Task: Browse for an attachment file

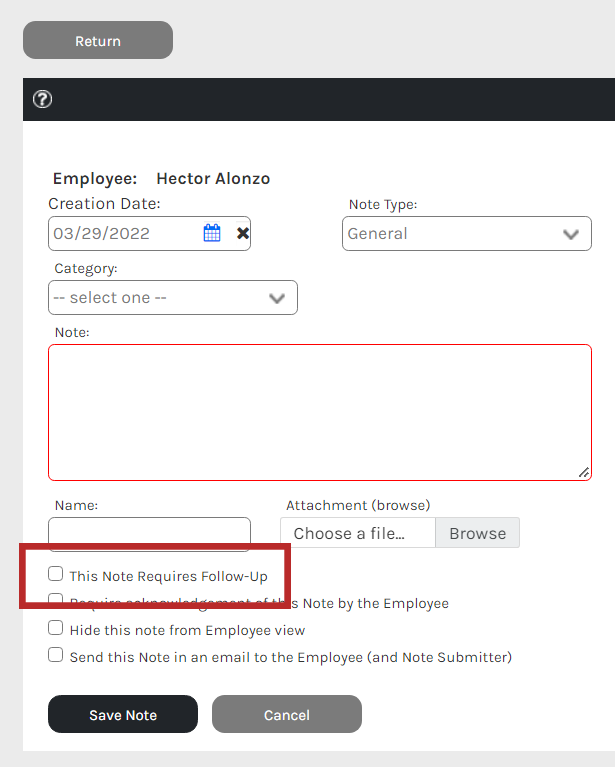Action: [x=478, y=533]
